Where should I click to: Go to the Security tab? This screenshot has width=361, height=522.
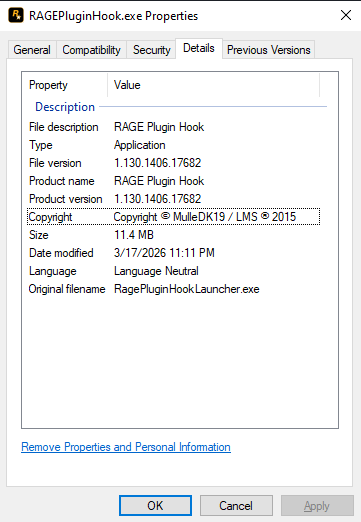point(151,50)
